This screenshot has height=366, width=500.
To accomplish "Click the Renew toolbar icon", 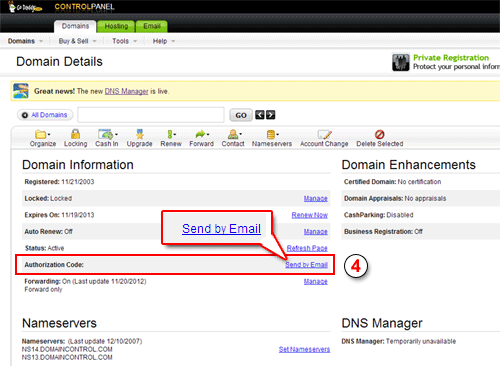I will click(x=170, y=134).
